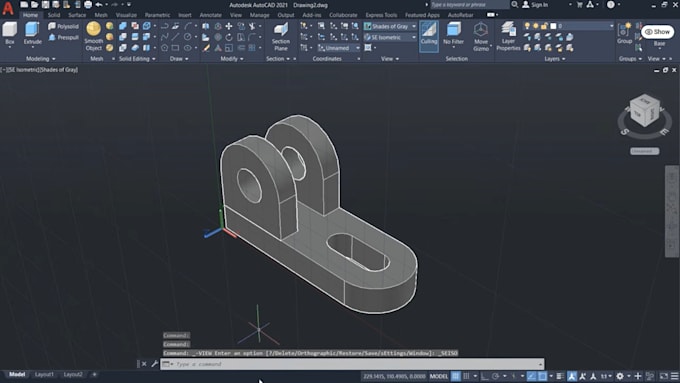Viewport: 680px width, 383px height.
Task: Click the Sign In link
Action: click(x=539, y=5)
